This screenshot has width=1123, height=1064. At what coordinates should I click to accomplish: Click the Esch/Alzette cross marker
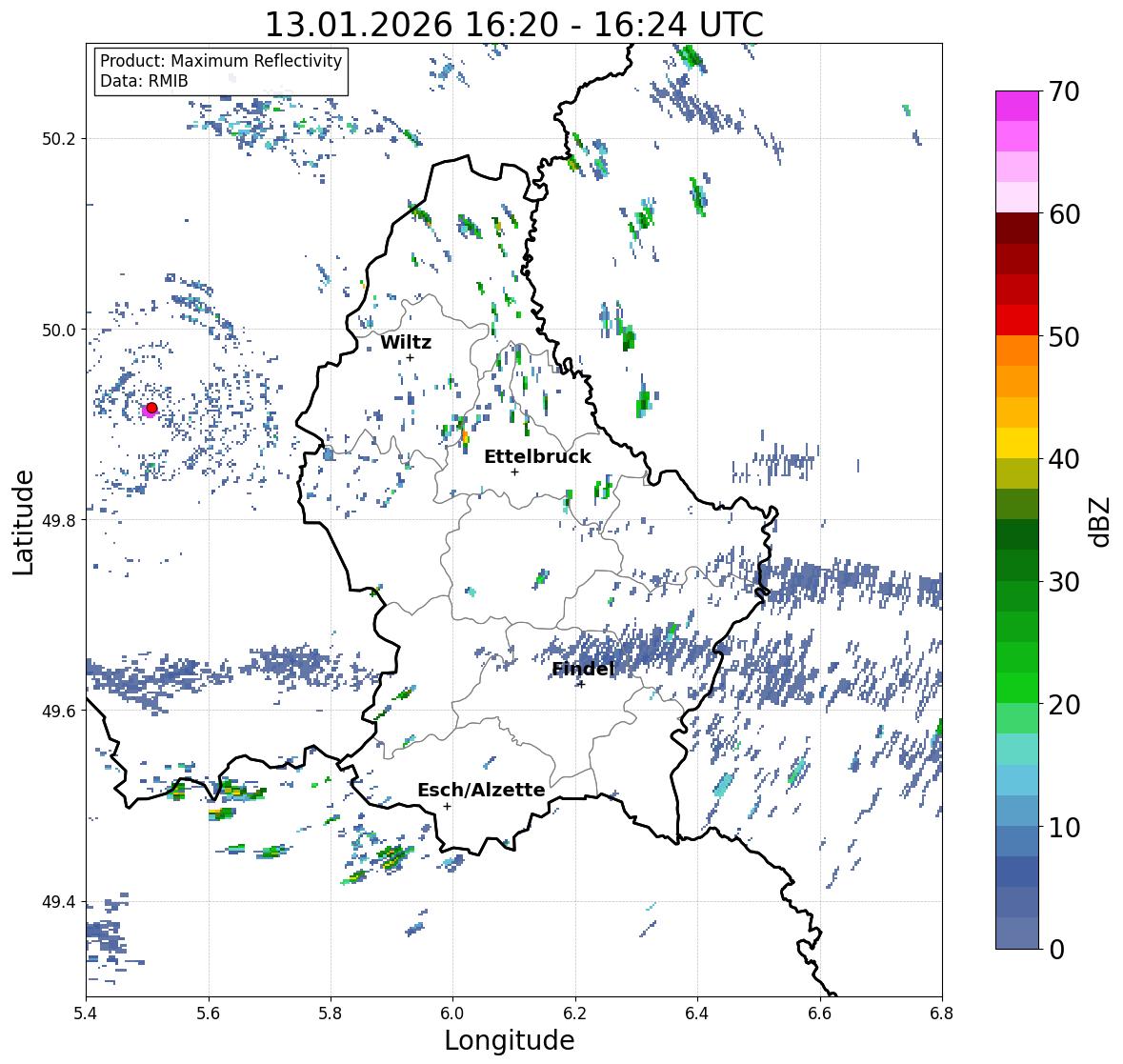click(447, 806)
